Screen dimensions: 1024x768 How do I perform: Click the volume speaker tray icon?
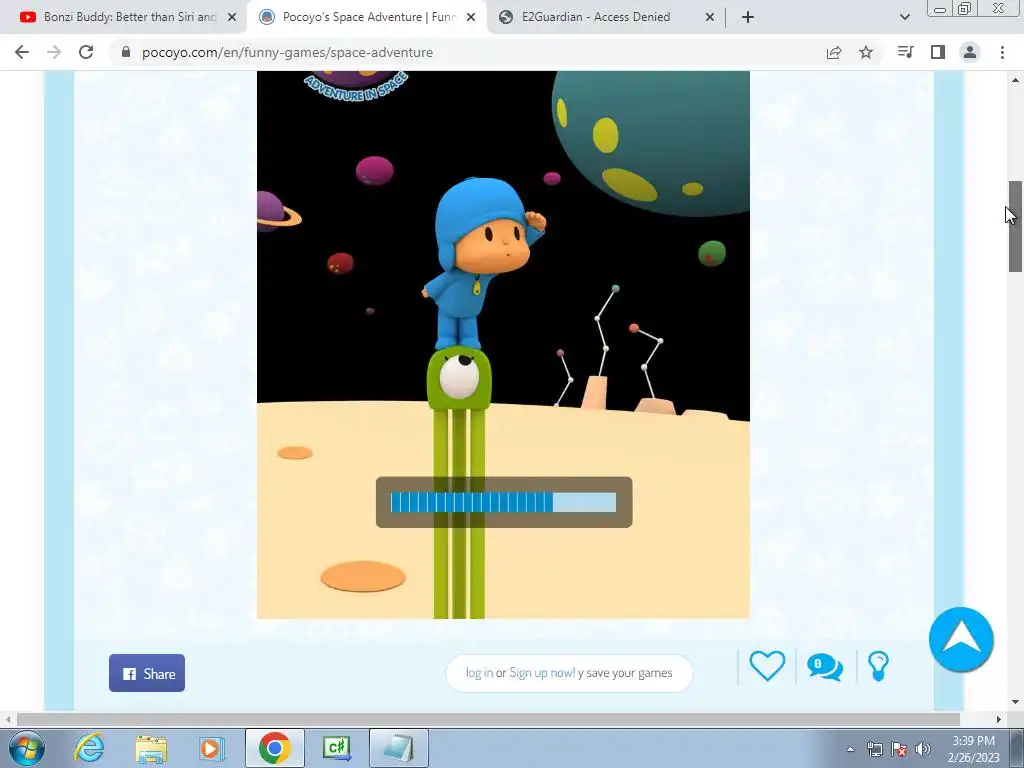923,749
